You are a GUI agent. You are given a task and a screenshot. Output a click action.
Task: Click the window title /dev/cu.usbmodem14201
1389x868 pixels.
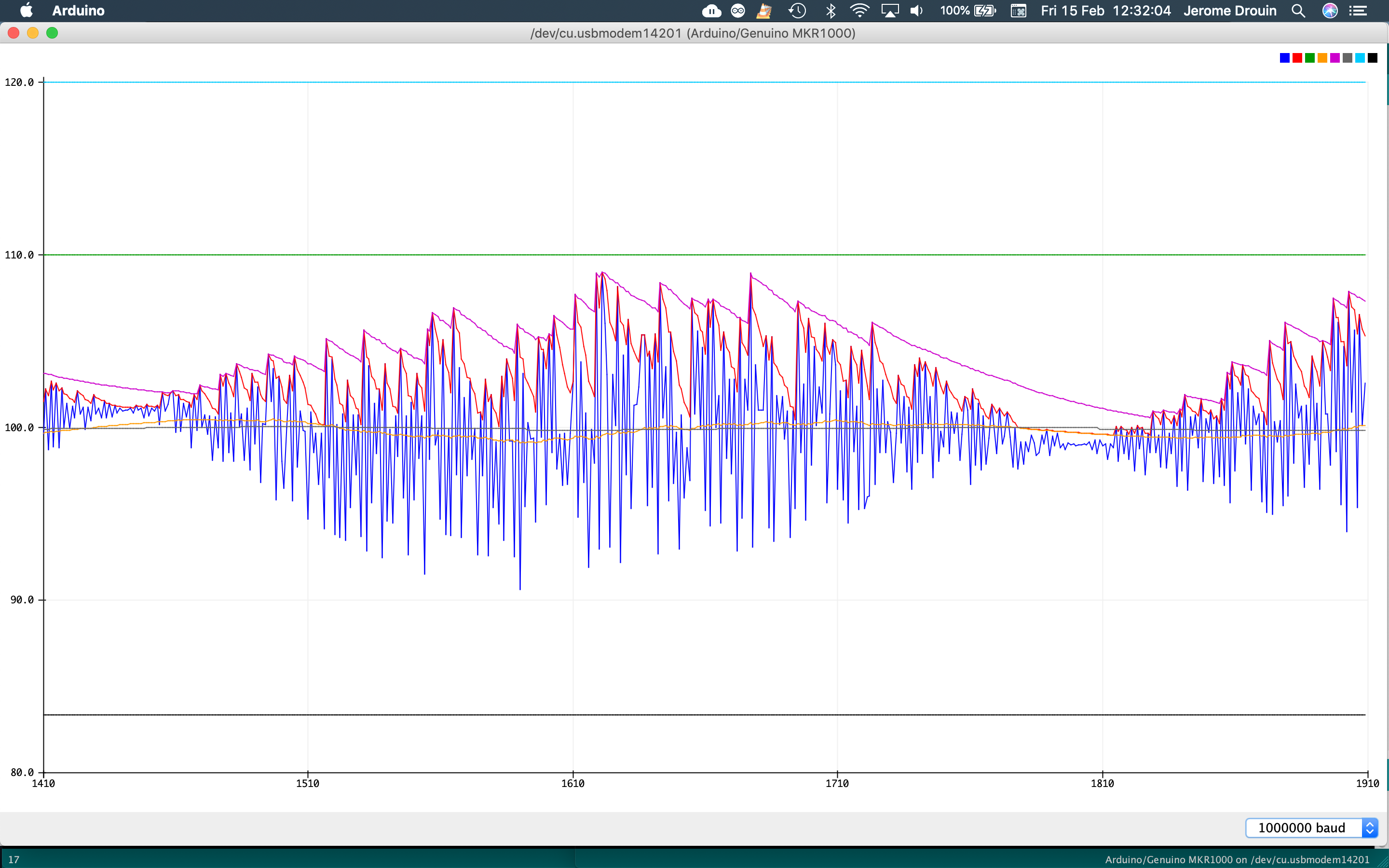tap(693, 33)
